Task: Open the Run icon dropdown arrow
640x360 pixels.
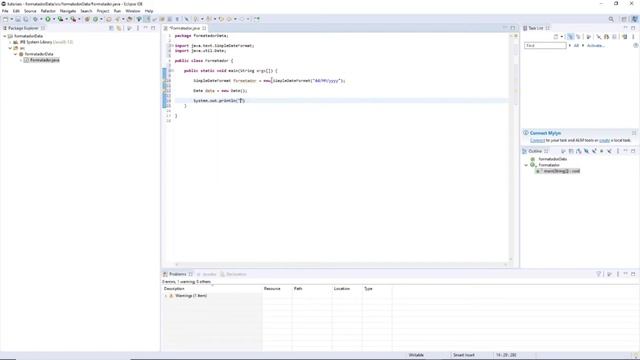Action: coord(53,19)
